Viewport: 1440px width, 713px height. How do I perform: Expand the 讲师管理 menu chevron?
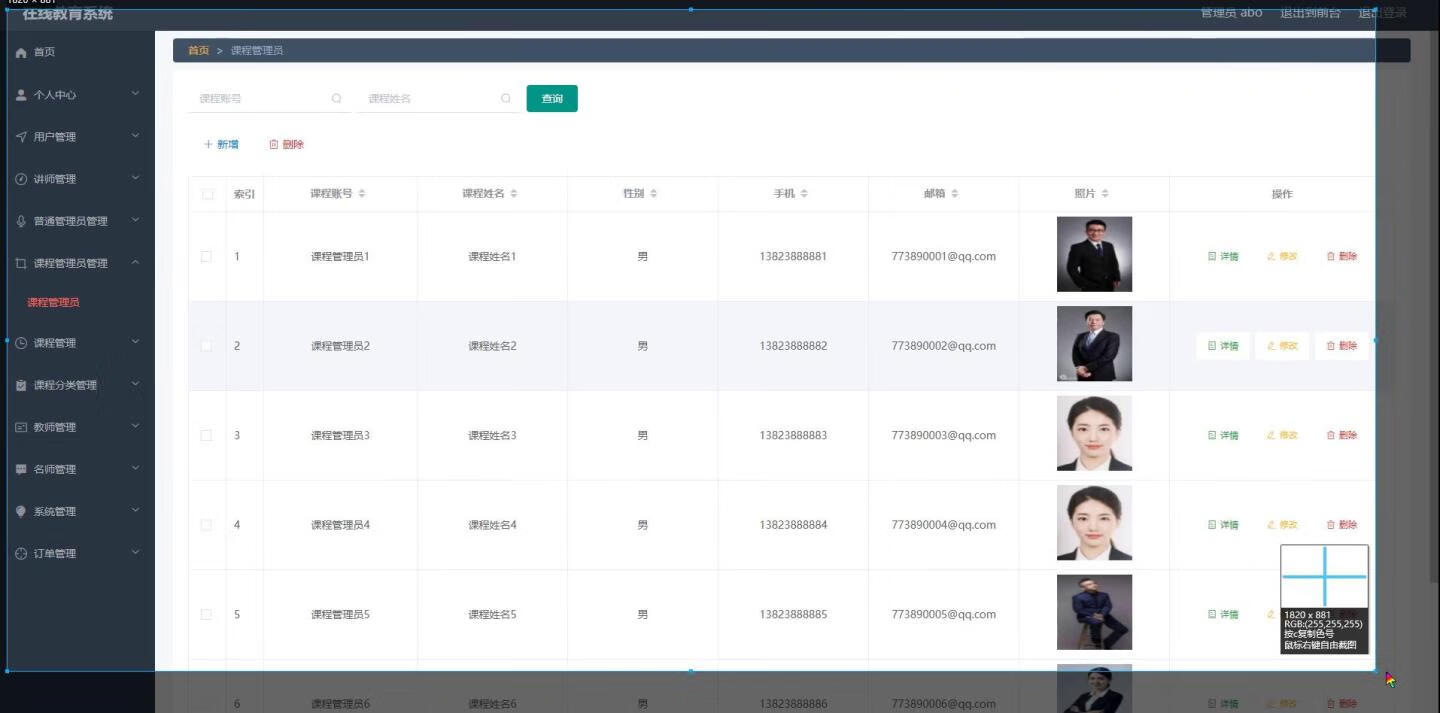136,178
